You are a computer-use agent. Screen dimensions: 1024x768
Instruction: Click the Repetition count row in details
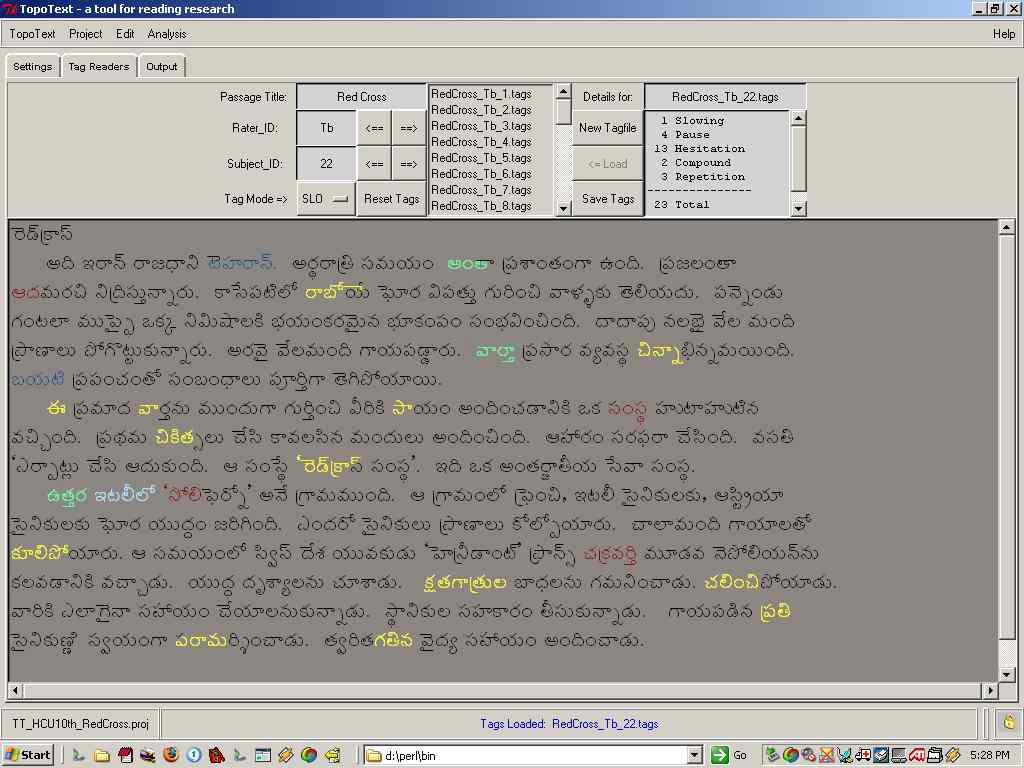coord(703,177)
